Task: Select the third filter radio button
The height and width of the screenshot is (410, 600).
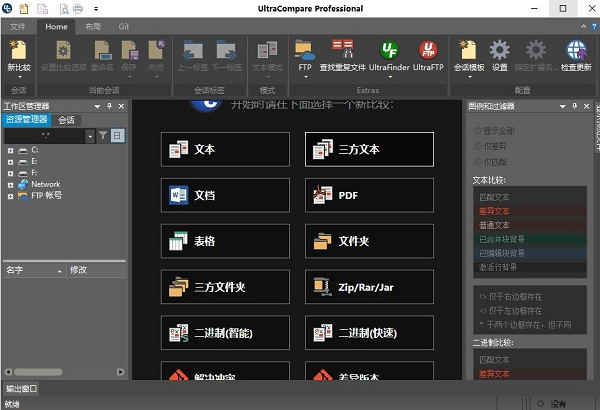Action: 478,162
